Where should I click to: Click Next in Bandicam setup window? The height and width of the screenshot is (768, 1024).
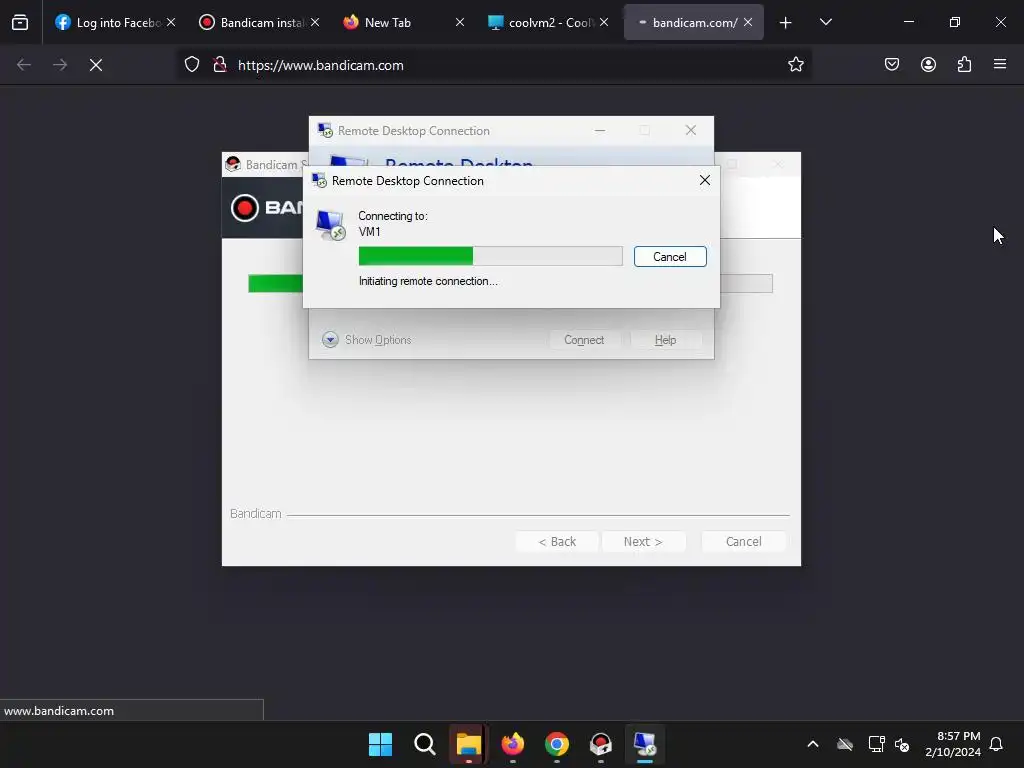coord(643,541)
